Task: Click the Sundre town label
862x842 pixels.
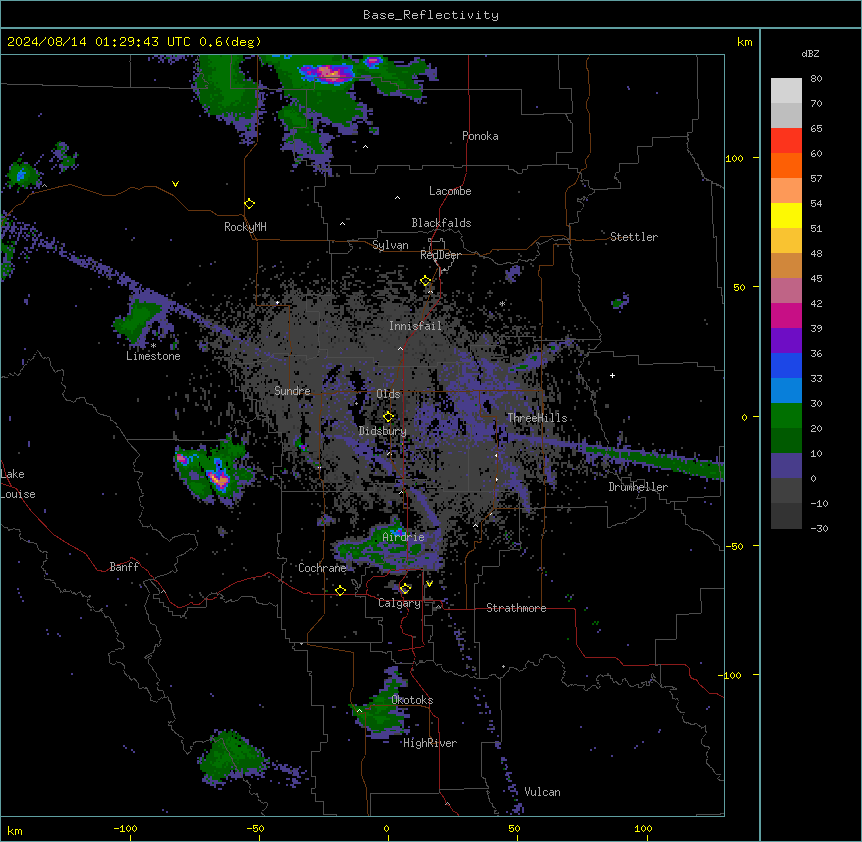Action: [292, 391]
